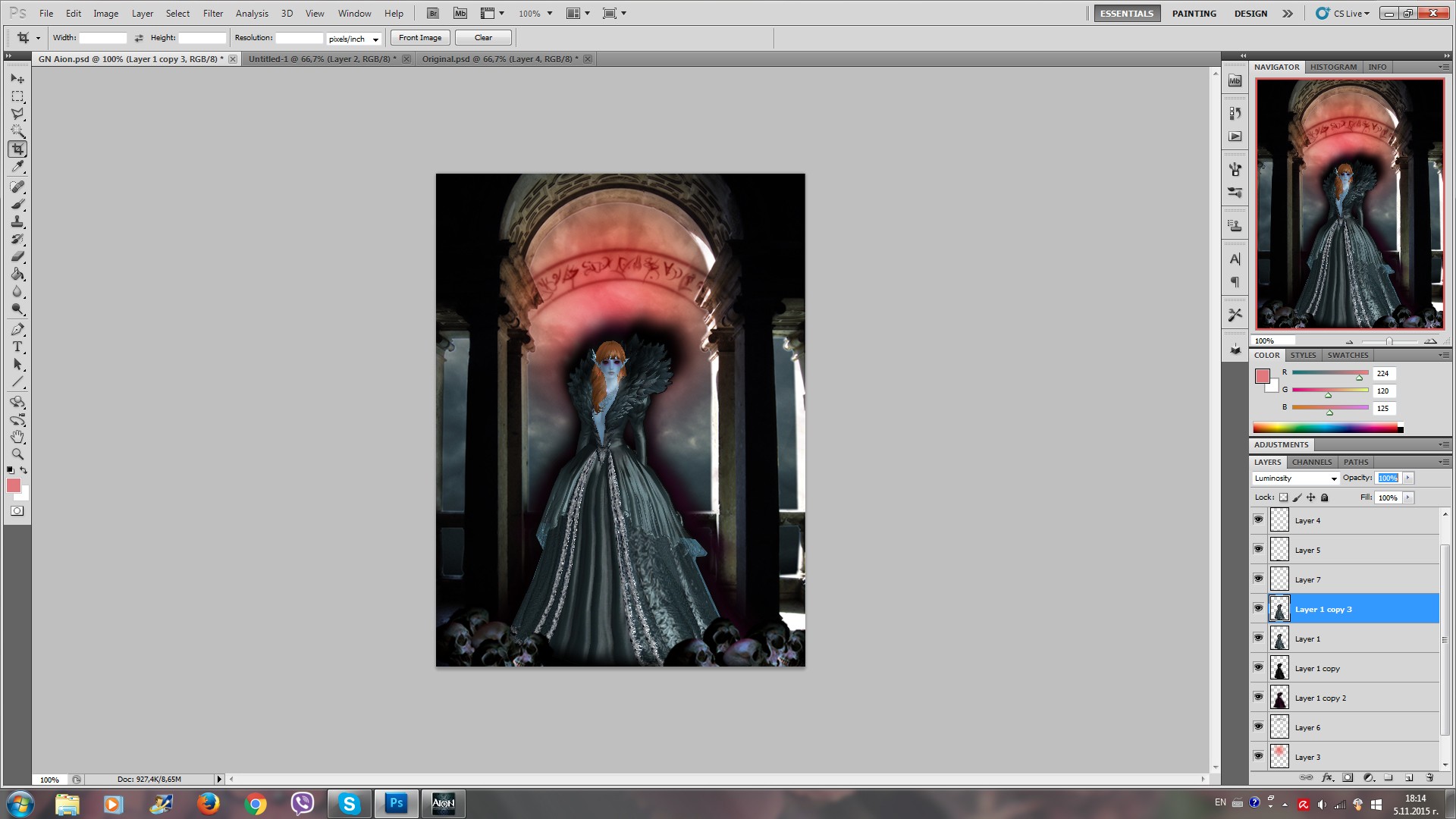Toggle visibility of Layer 1
The image size is (1456, 819).
[1259, 638]
